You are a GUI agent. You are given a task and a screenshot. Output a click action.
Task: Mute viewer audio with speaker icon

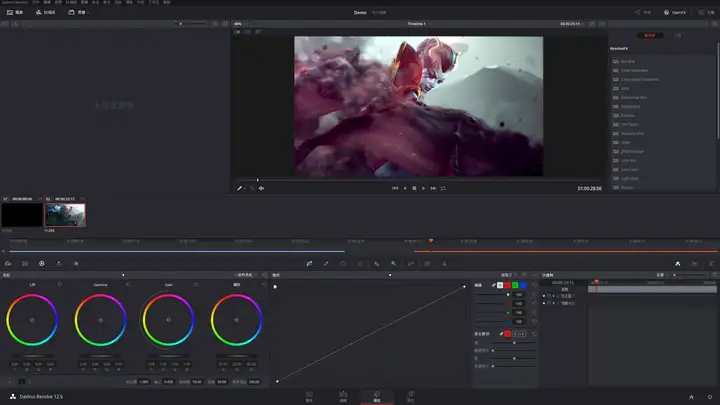[261, 188]
